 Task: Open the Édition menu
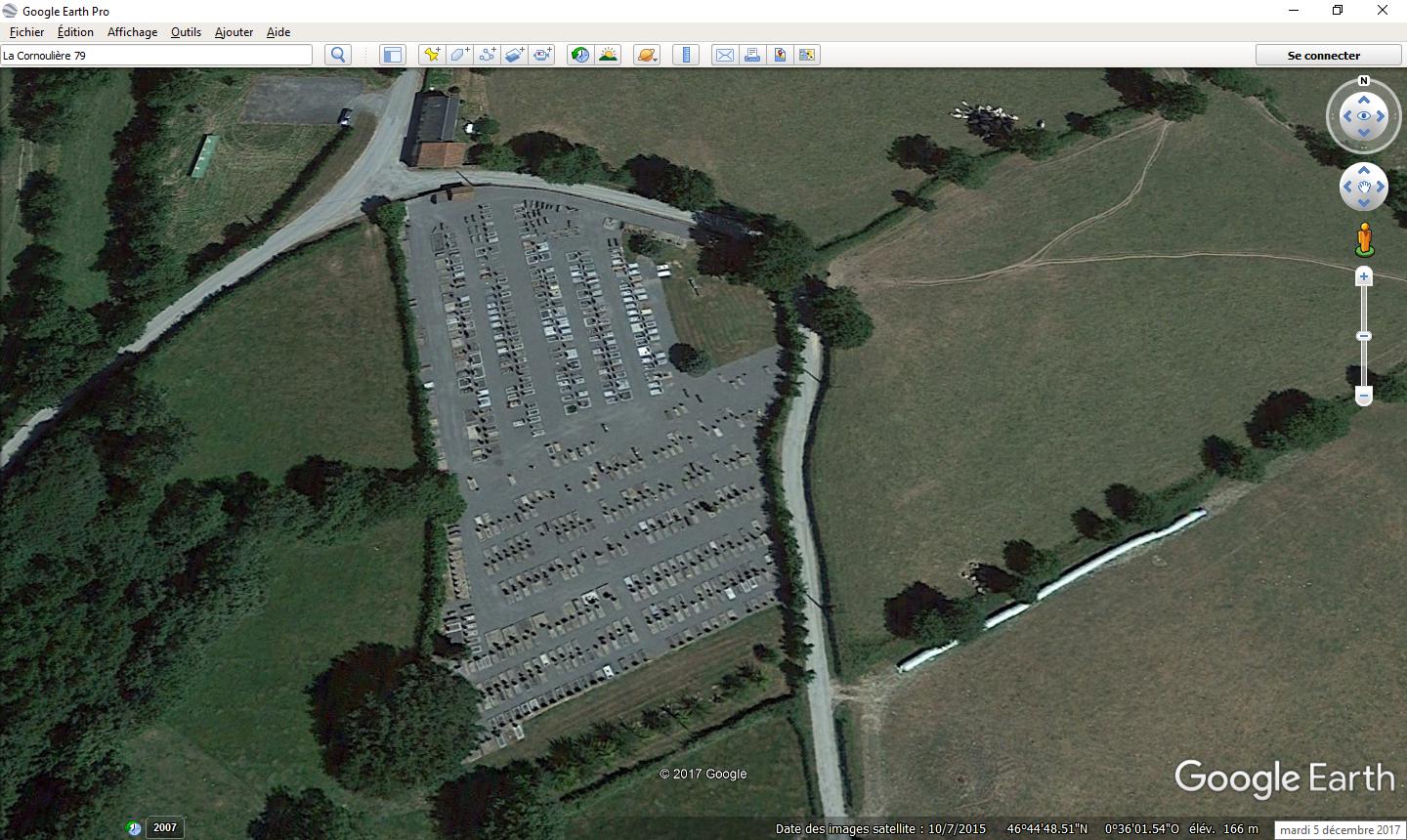[75, 32]
